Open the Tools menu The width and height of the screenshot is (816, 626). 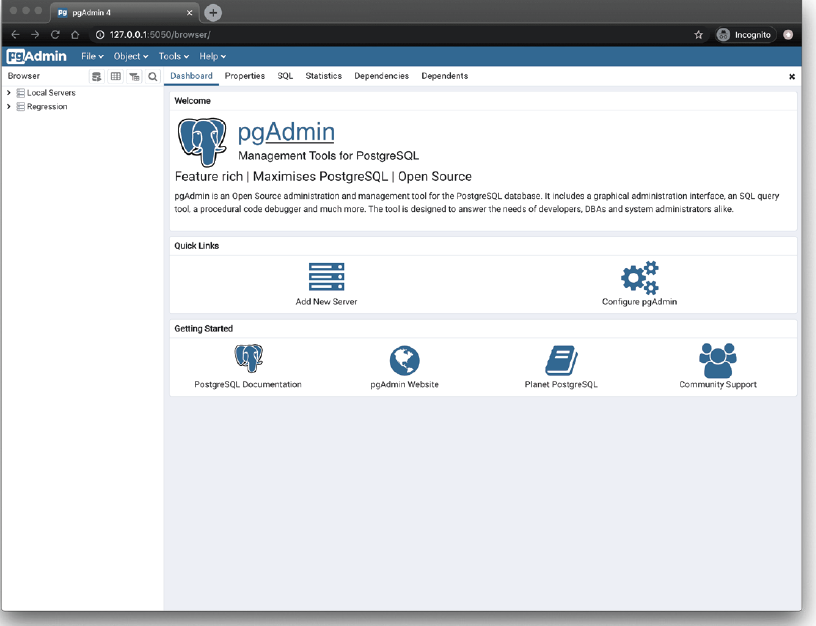click(173, 57)
